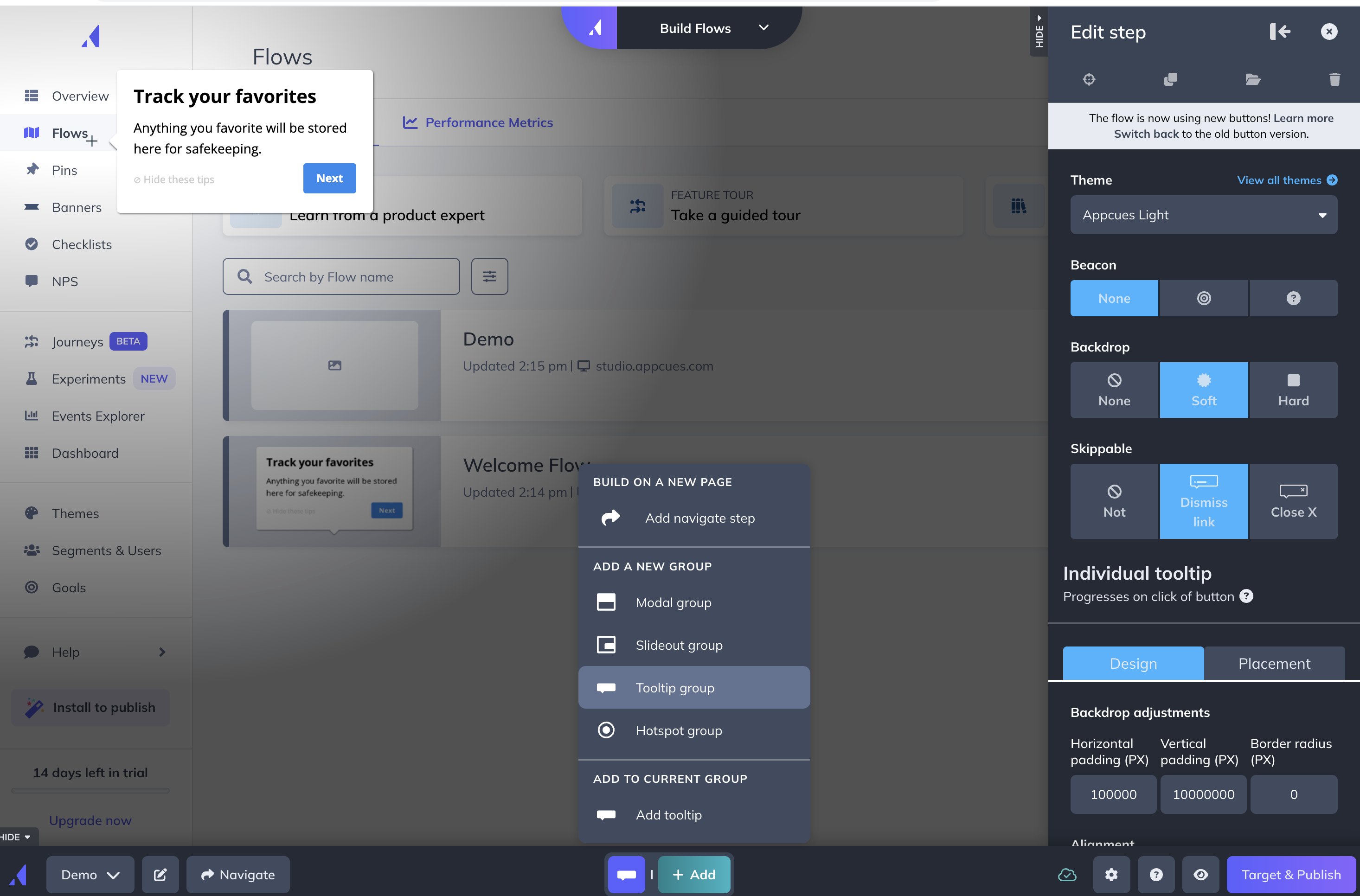The height and width of the screenshot is (896, 1360).
Task: Open the Demo flow selector dropdown
Action: [x=90, y=875]
